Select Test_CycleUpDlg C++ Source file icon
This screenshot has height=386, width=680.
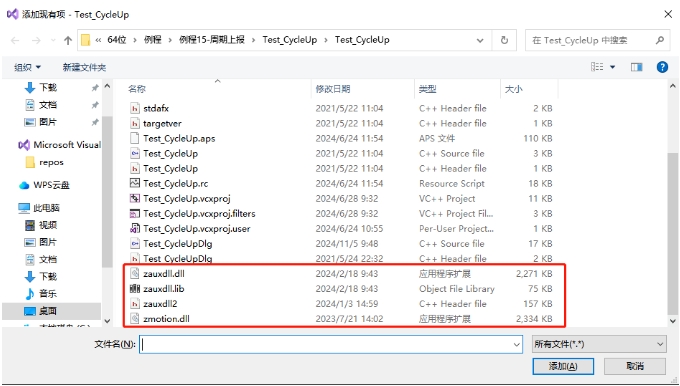pyautogui.click(x=135, y=243)
